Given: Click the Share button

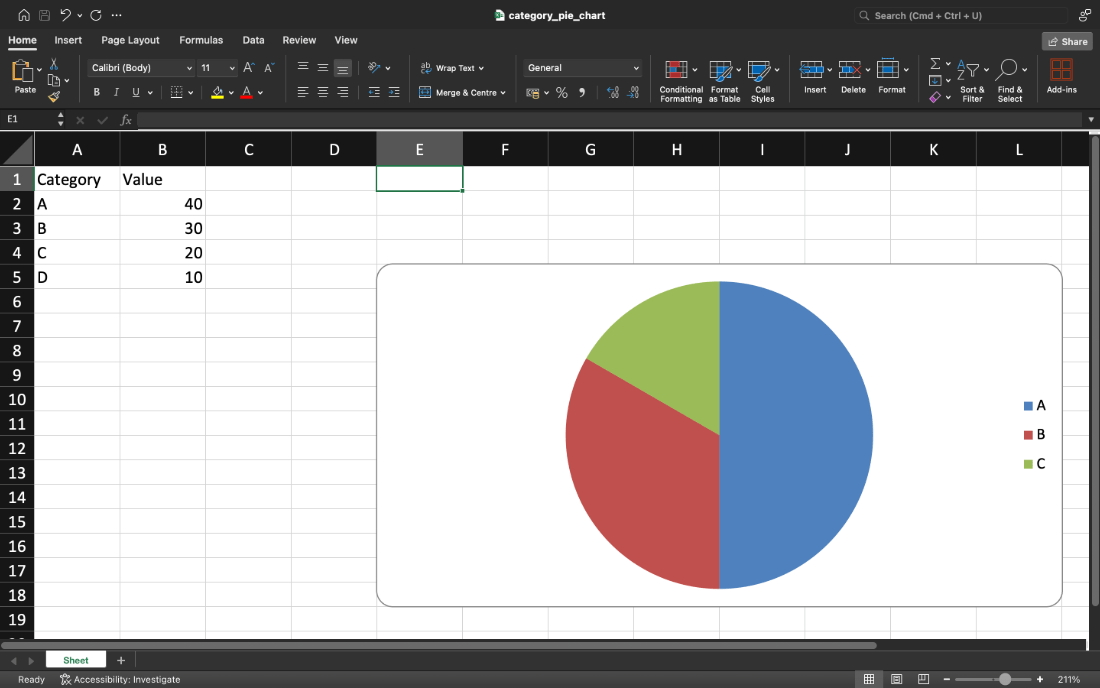Looking at the screenshot, I should pyautogui.click(x=1067, y=41).
